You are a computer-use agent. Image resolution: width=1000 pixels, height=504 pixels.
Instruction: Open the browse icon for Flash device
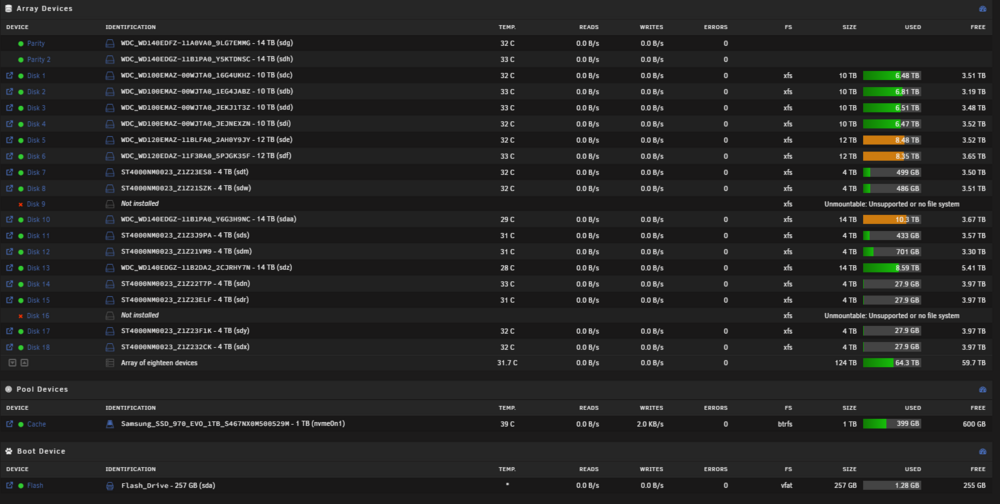click(x=10, y=485)
